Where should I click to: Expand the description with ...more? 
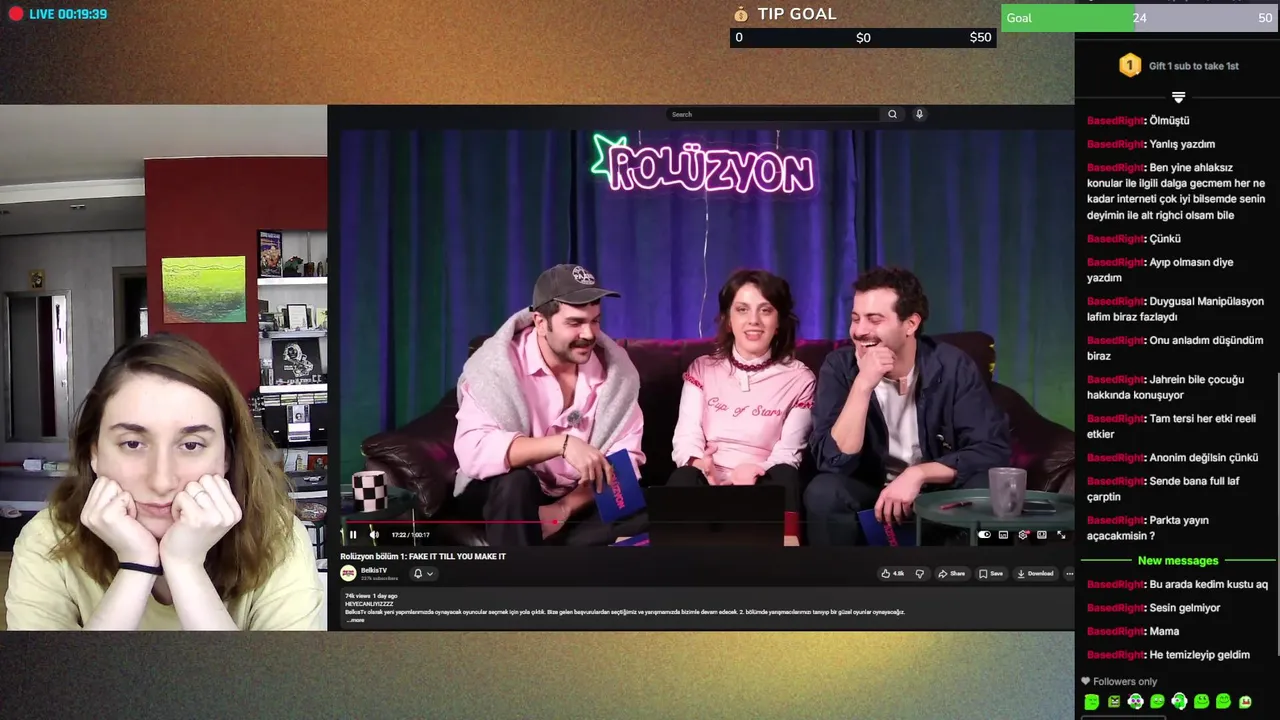coord(355,620)
